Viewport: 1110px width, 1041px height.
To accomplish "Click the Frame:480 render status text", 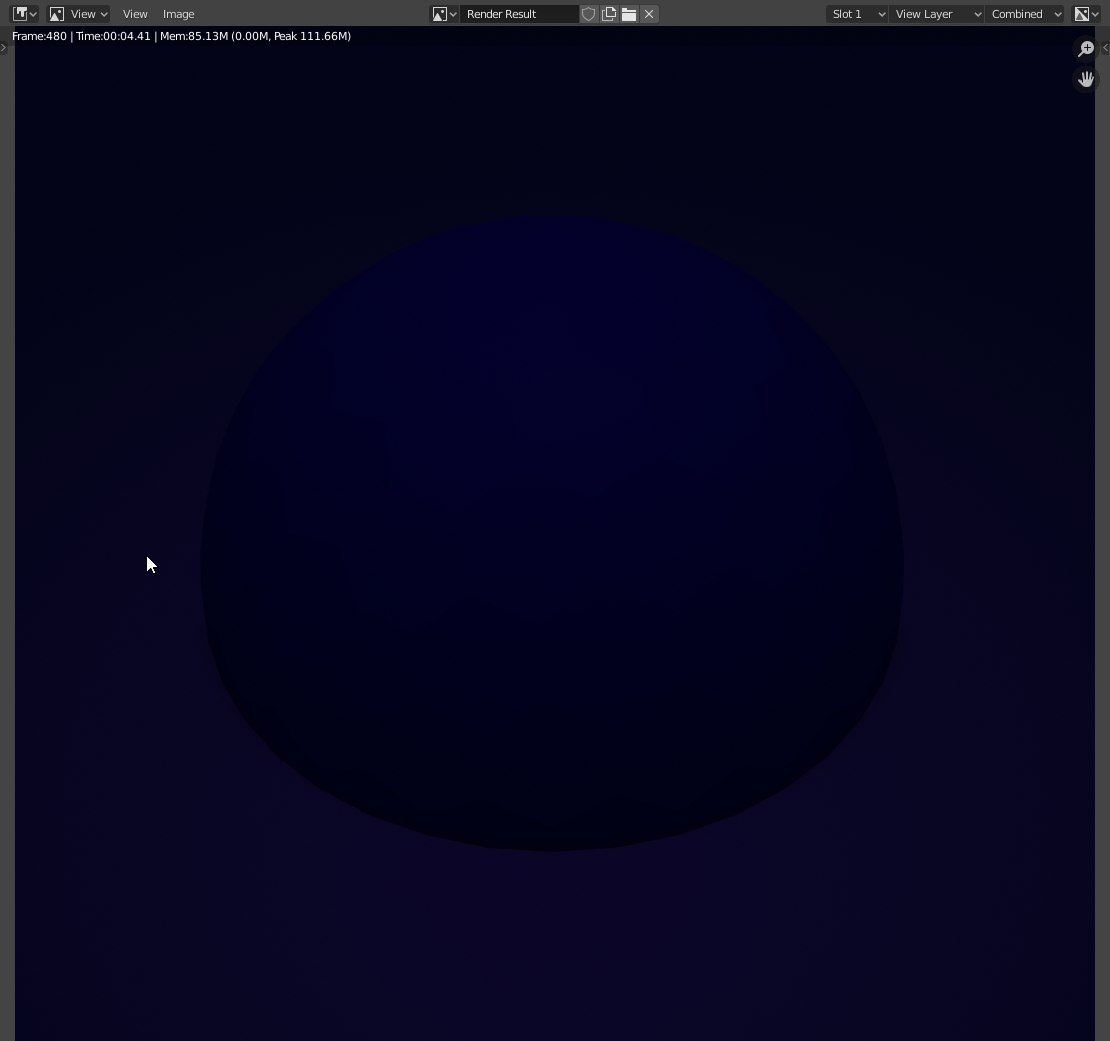I will tap(181, 36).
